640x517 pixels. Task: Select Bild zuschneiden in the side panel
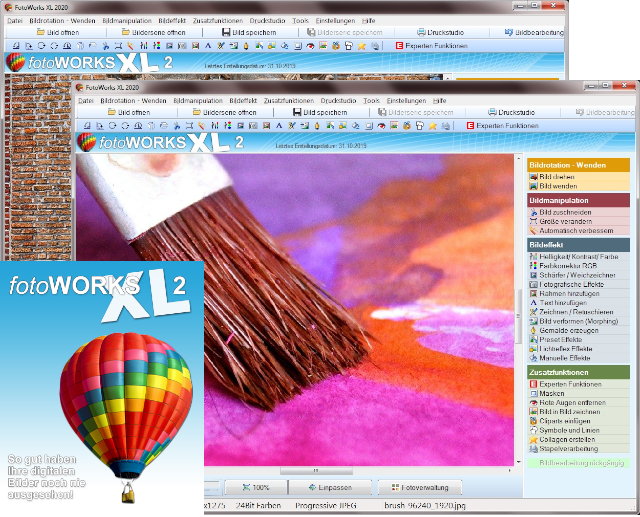(578, 212)
